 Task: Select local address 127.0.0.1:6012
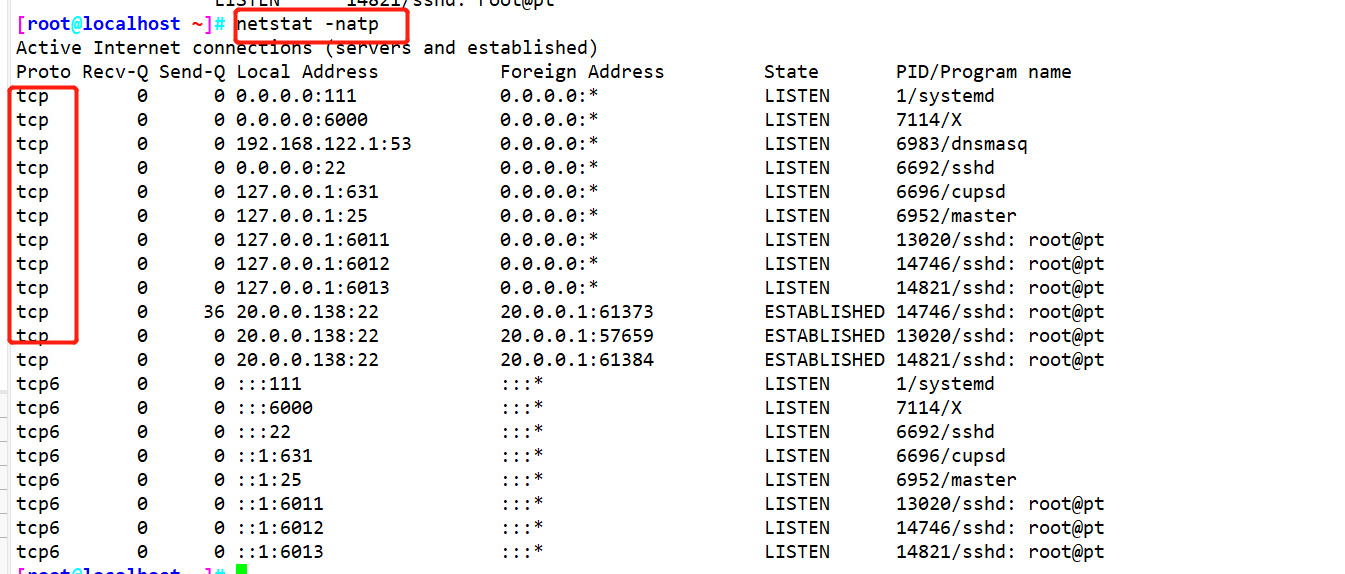[313, 264]
